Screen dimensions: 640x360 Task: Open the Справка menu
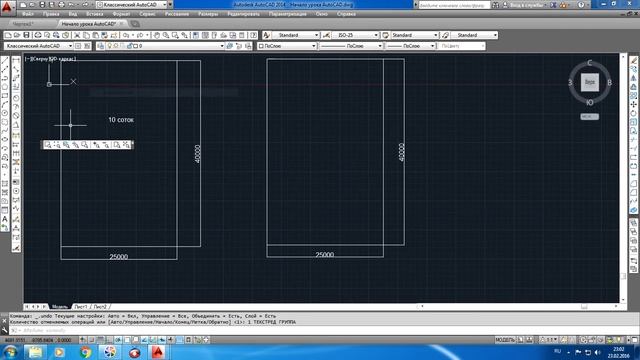tap(346, 14)
